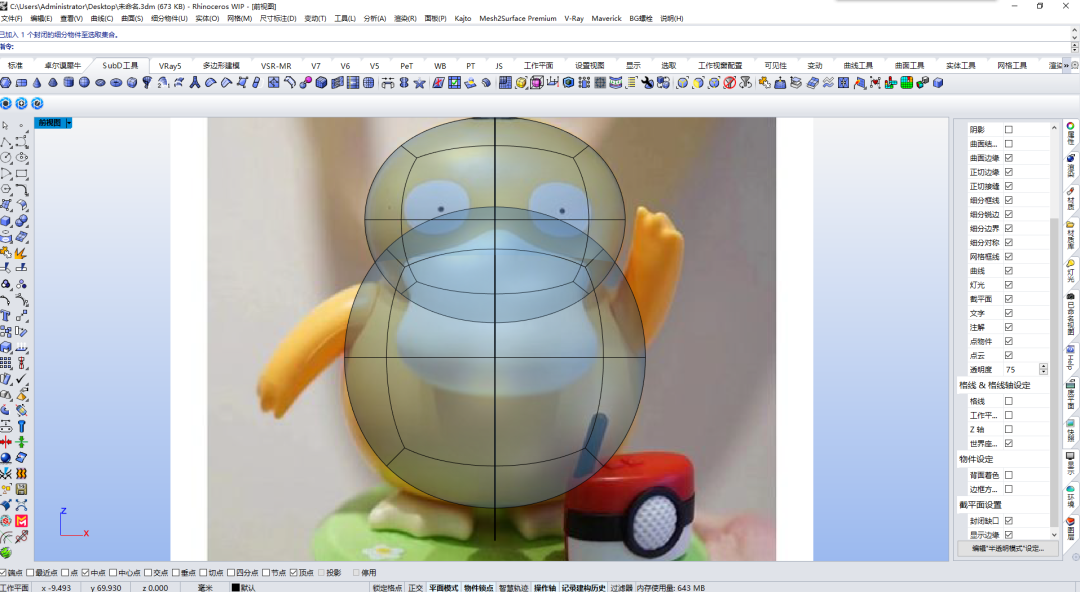Viewport: 1080px width, 592px height.
Task: Click the multicolored grid icon in toolbar
Action: (907, 83)
